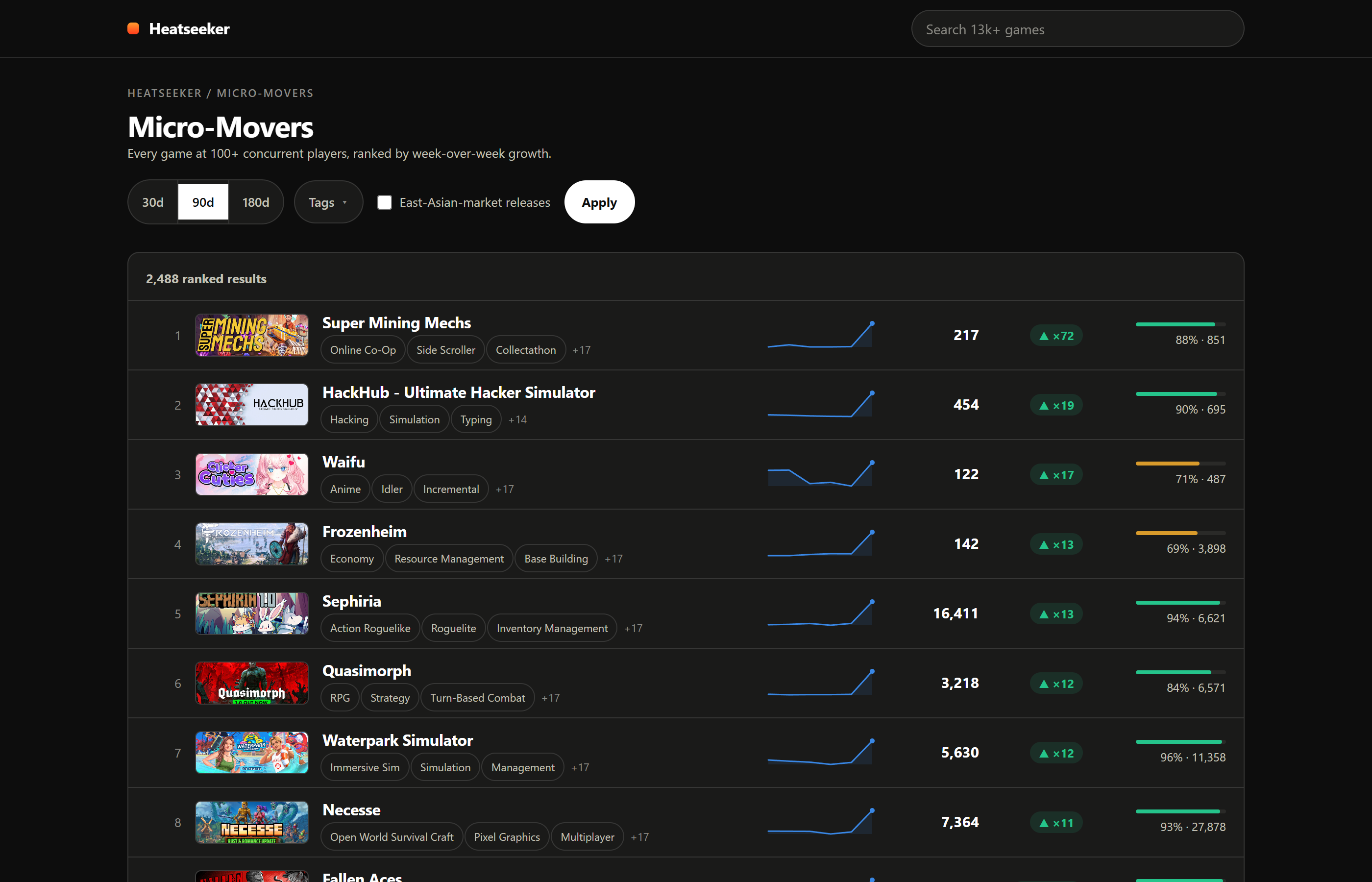
Task: Expand +17 tags on Sephiria row
Action: [633, 628]
